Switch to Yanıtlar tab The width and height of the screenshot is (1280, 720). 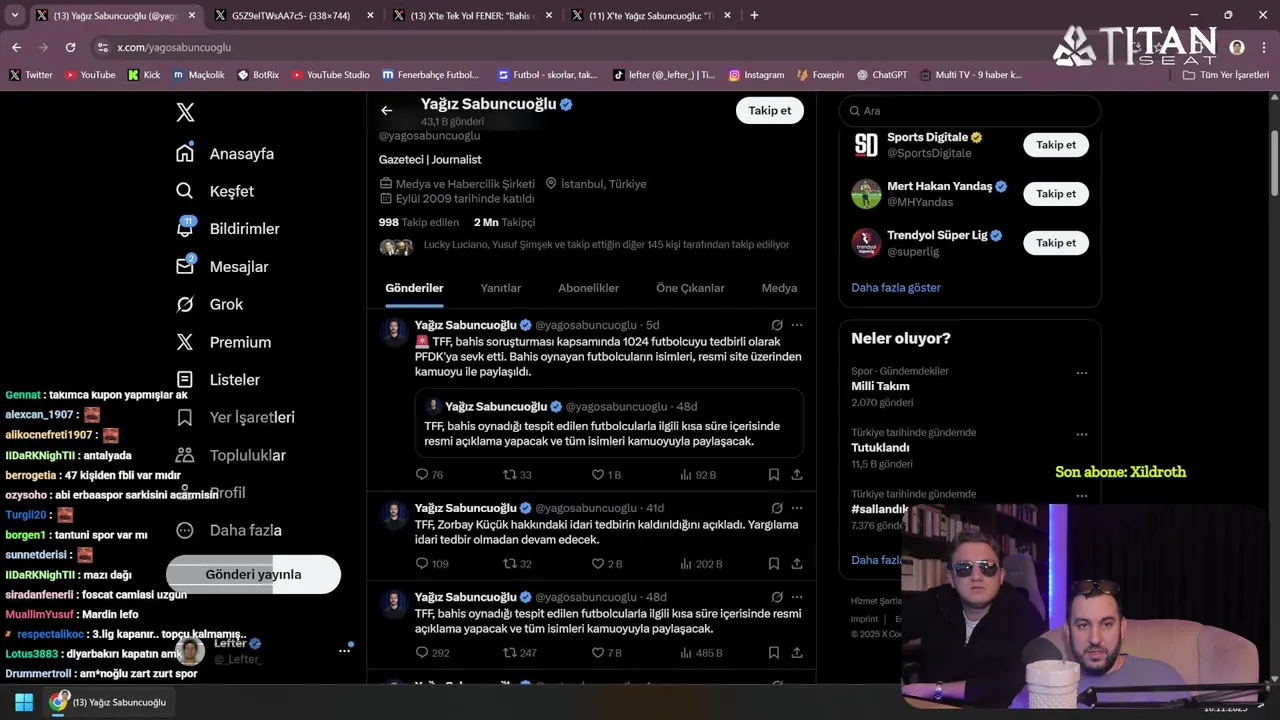[x=500, y=288]
